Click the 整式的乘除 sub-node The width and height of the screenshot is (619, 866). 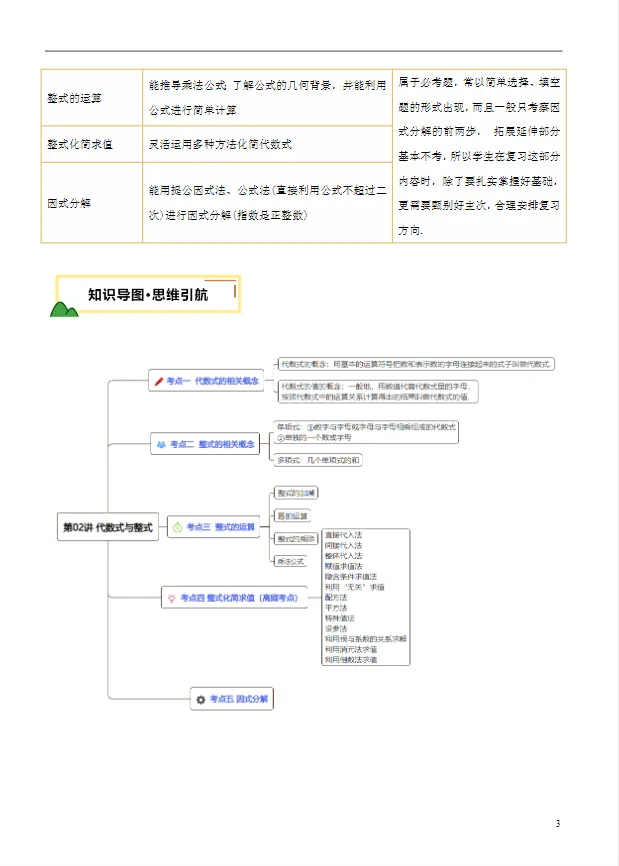coord(296,539)
